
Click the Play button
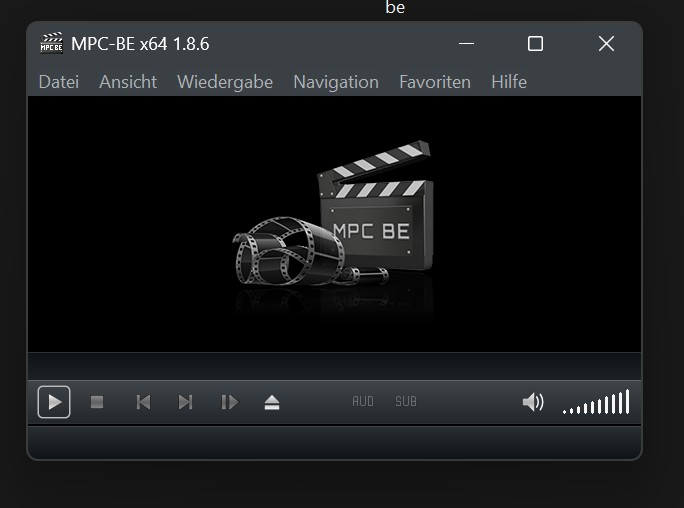(x=54, y=402)
